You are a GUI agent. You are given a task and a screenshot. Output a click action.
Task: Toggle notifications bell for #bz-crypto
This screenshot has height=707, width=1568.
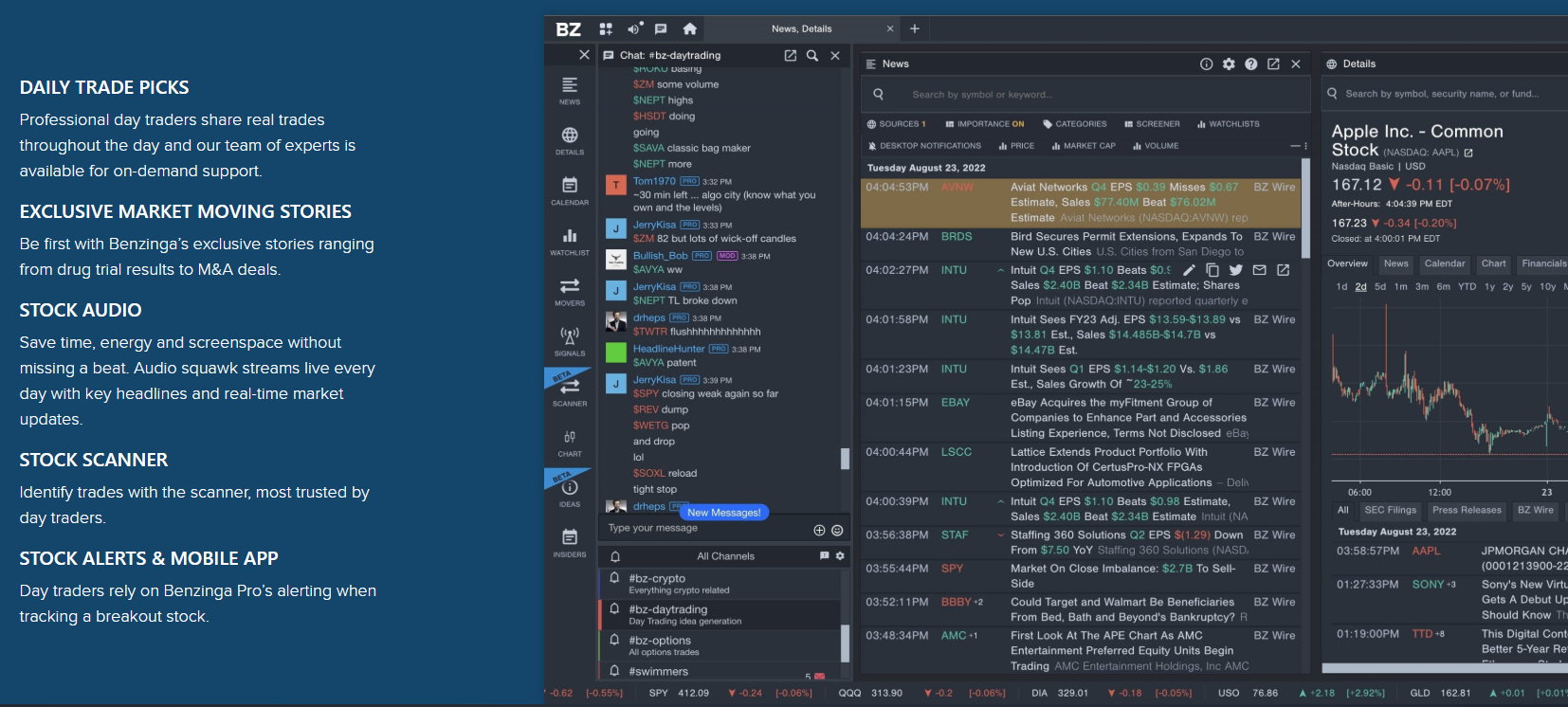pyautogui.click(x=614, y=578)
